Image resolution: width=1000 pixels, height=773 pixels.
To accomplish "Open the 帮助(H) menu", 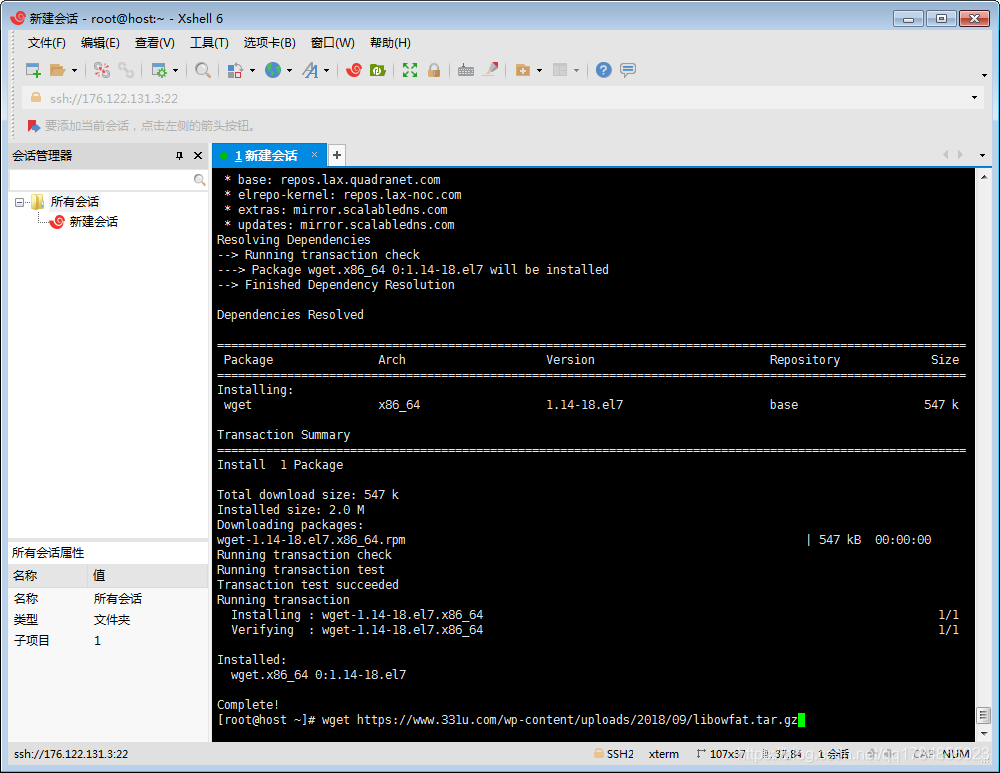I will pyautogui.click(x=390, y=43).
